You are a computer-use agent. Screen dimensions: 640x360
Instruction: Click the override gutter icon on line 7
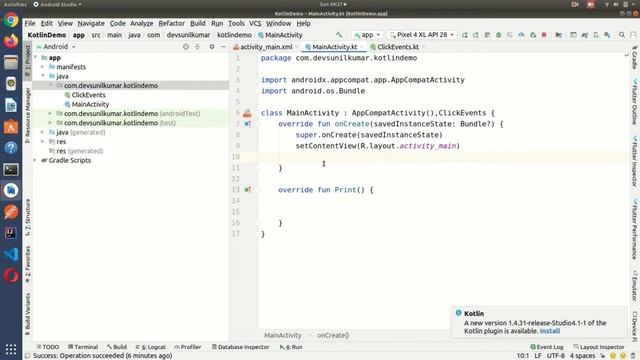click(x=247, y=124)
